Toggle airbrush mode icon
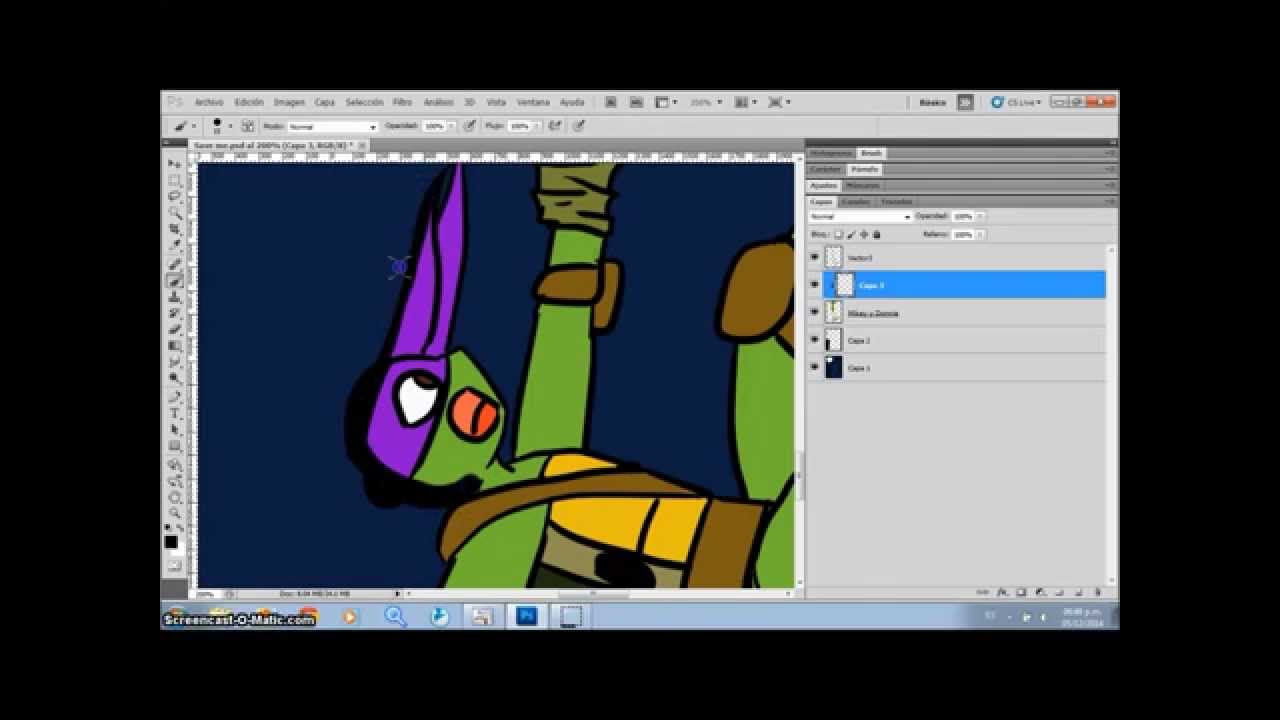Image resolution: width=1280 pixels, height=720 pixels. click(x=554, y=126)
